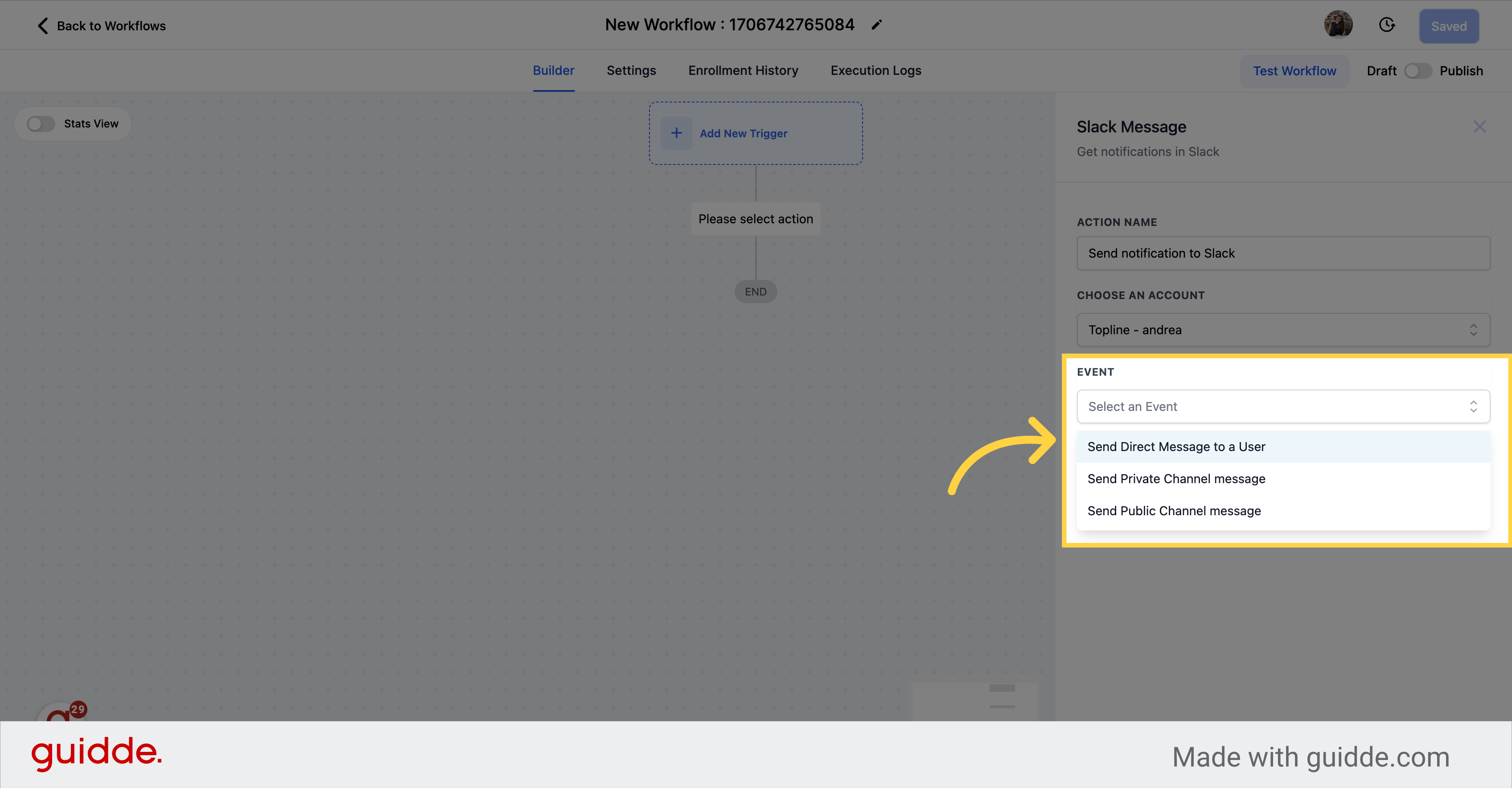Open the Enrollment History tab

[743, 70]
